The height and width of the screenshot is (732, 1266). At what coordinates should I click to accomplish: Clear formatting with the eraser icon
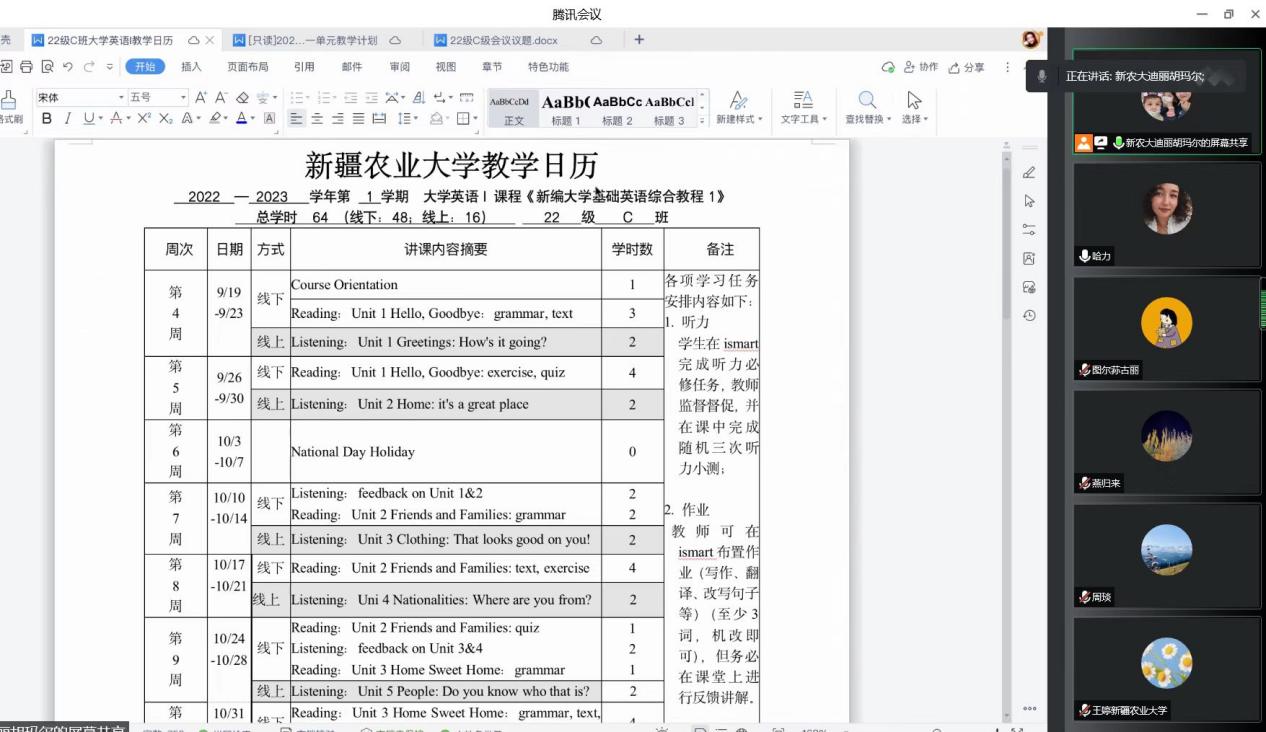click(x=242, y=97)
